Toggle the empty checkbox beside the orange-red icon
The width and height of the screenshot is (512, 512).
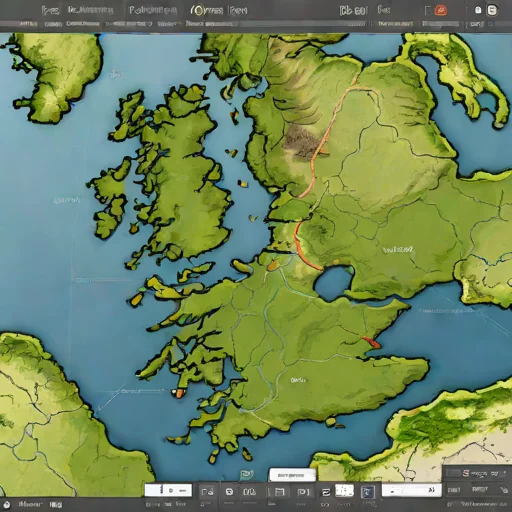pyautogui.click(x=428, y=11)
